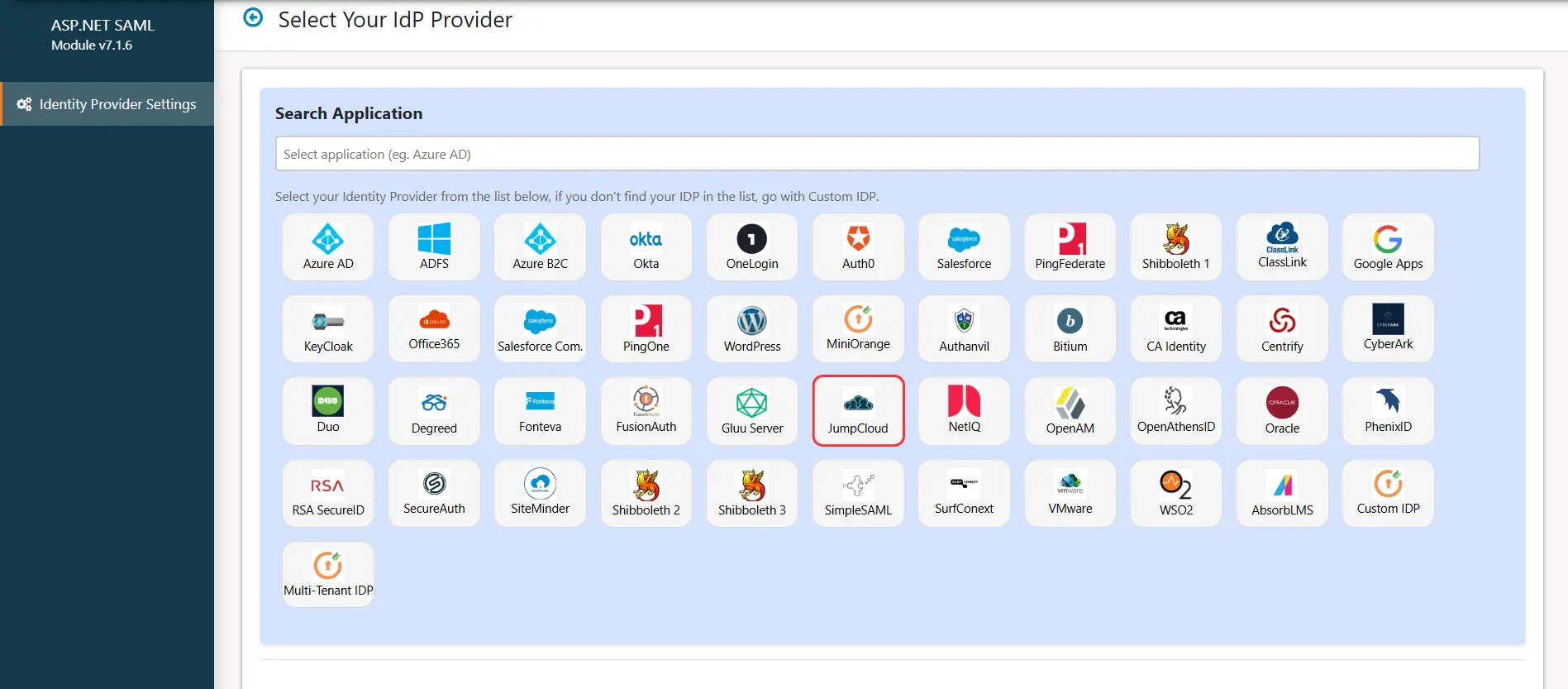Select the Azure AD provider tile

pyautogui.click(x=328, y=246)
